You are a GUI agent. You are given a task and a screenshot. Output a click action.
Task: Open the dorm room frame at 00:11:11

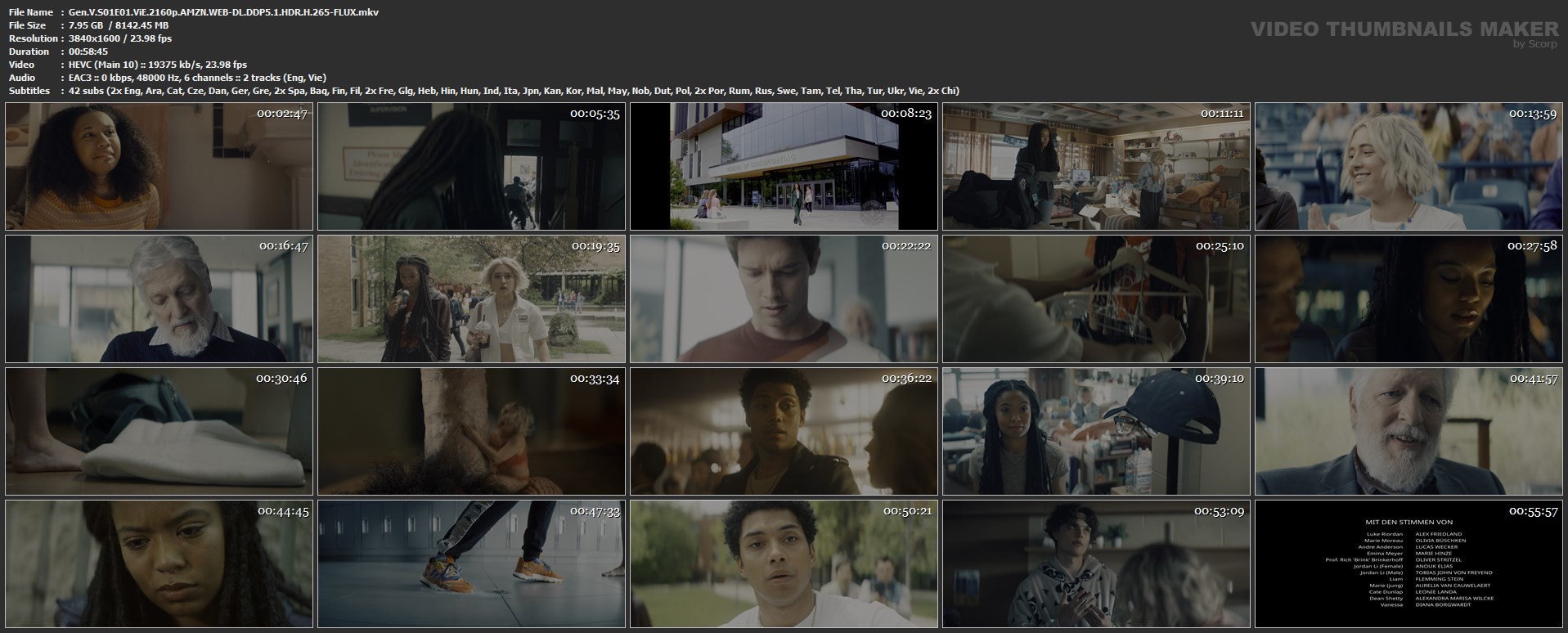pyautogui.click(x=1096, y=166)
